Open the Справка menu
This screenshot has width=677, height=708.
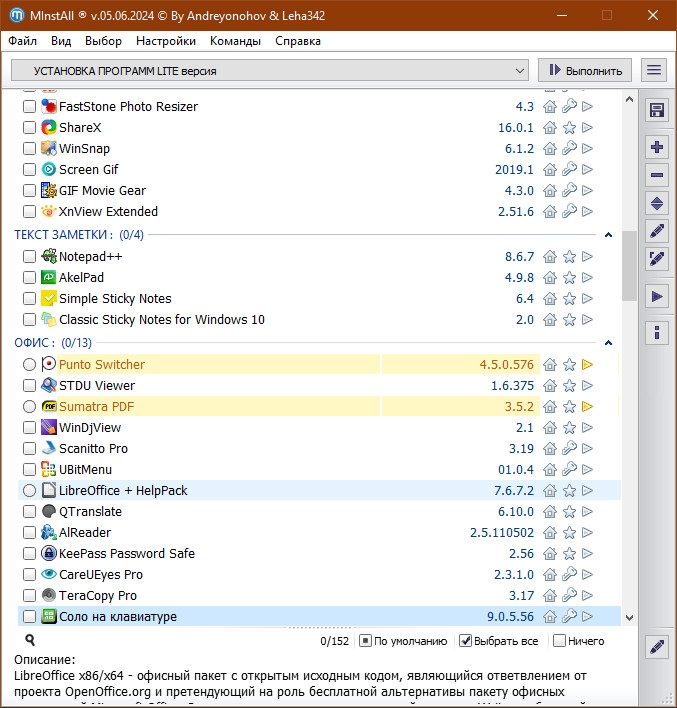click(298, 41)
